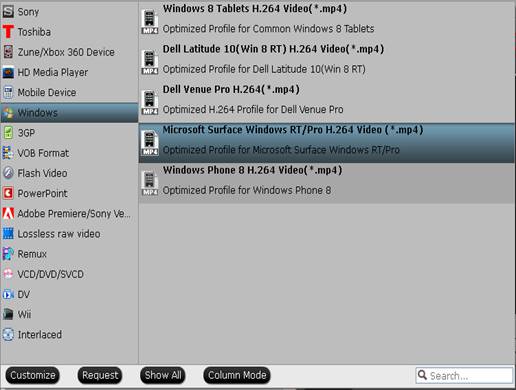The width and height of the screenshot is (516, 390).
Task: Click MP4 icon for Windows Phone 8 profile
Action: (150, 183)
